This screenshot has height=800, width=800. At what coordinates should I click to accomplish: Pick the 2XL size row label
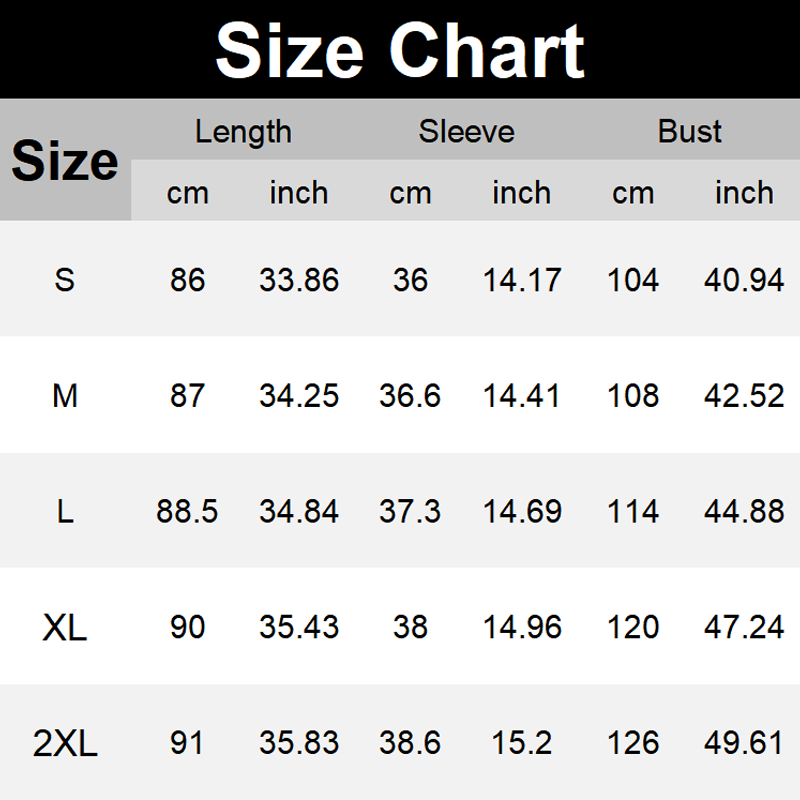click(x=65, y=744)
